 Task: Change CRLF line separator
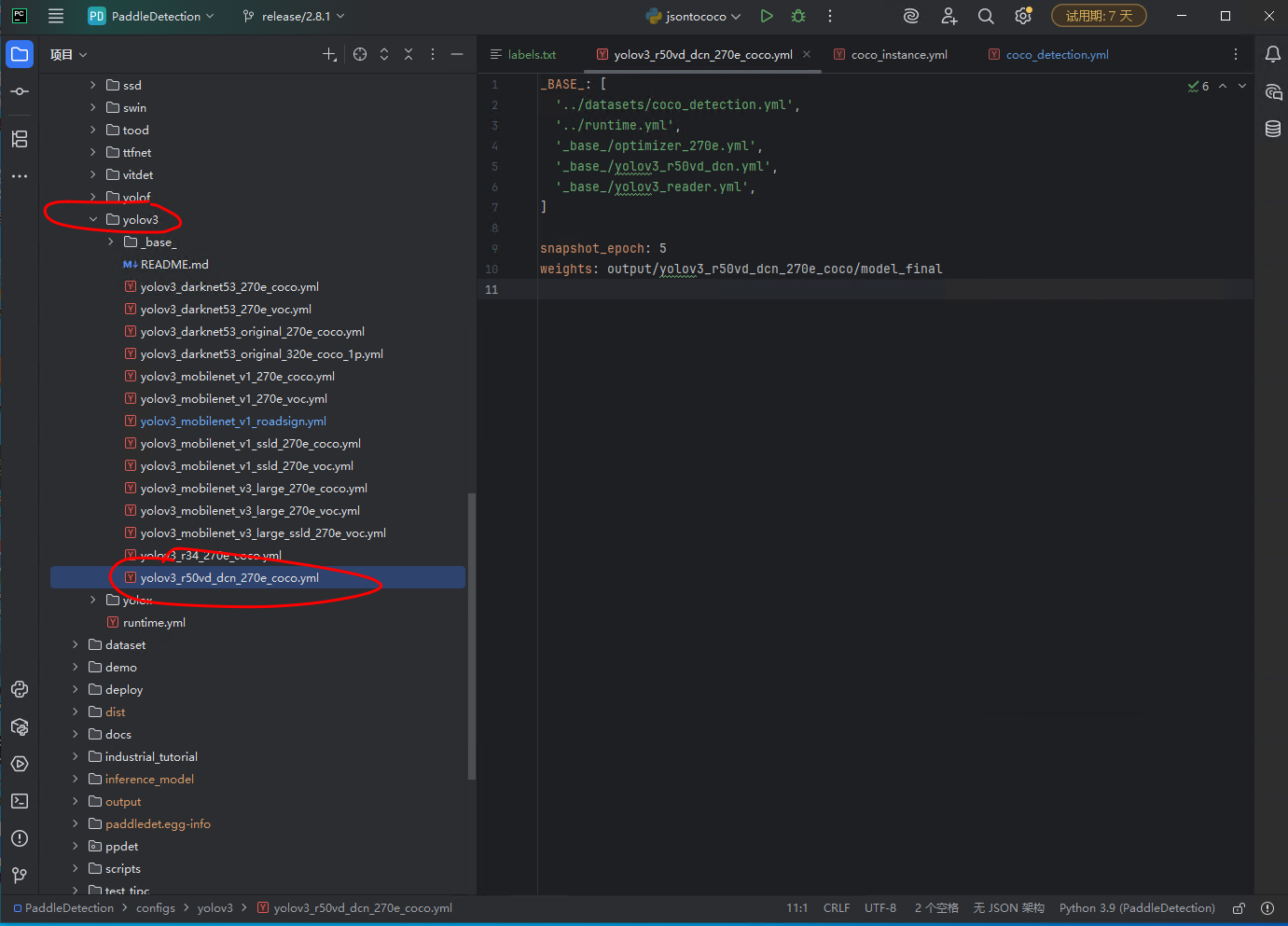point(837,908)
